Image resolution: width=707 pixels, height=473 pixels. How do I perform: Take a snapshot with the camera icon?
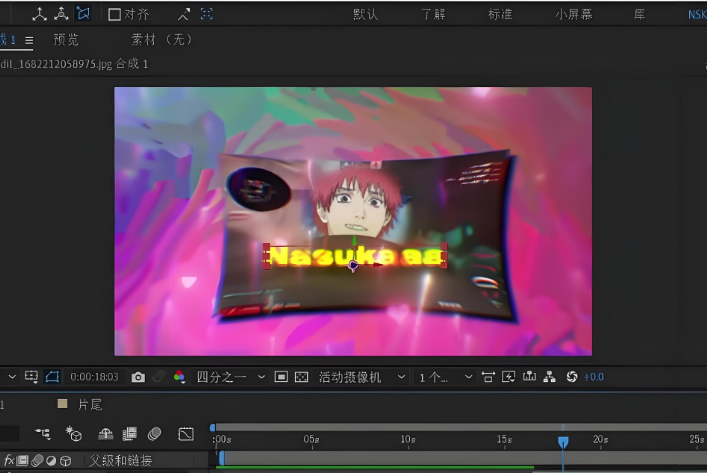tap(138, 377)
